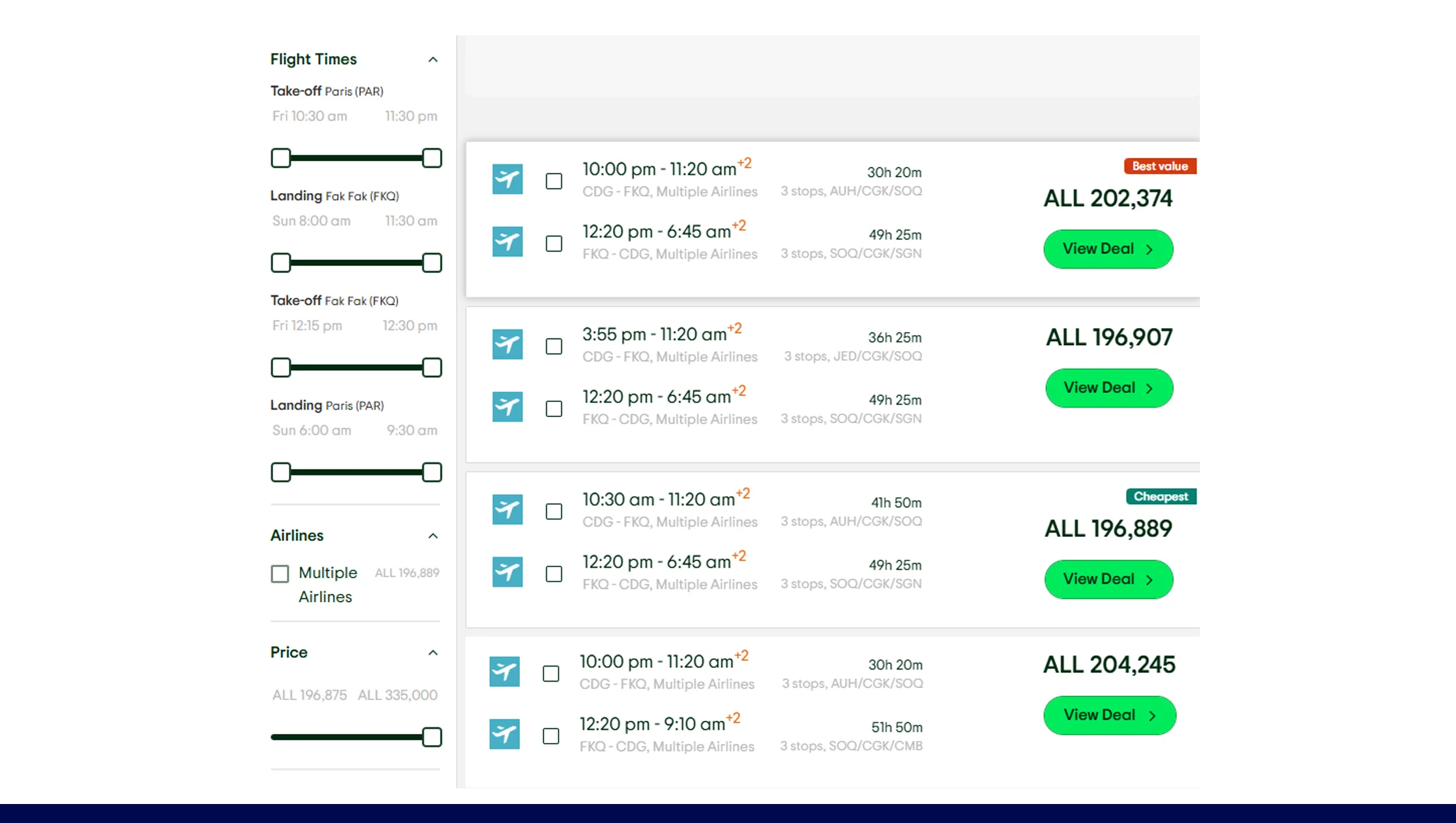Click the Price slider handle
Viewport: 1456px width, 823px height.
pyautogui.click(x=432, y=737)
